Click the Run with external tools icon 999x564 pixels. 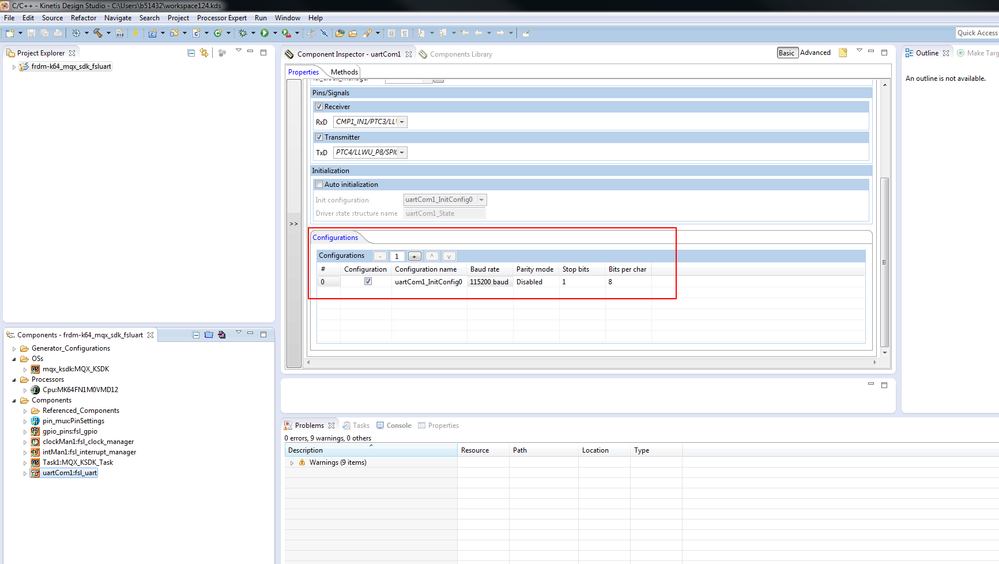coord(287,33)
